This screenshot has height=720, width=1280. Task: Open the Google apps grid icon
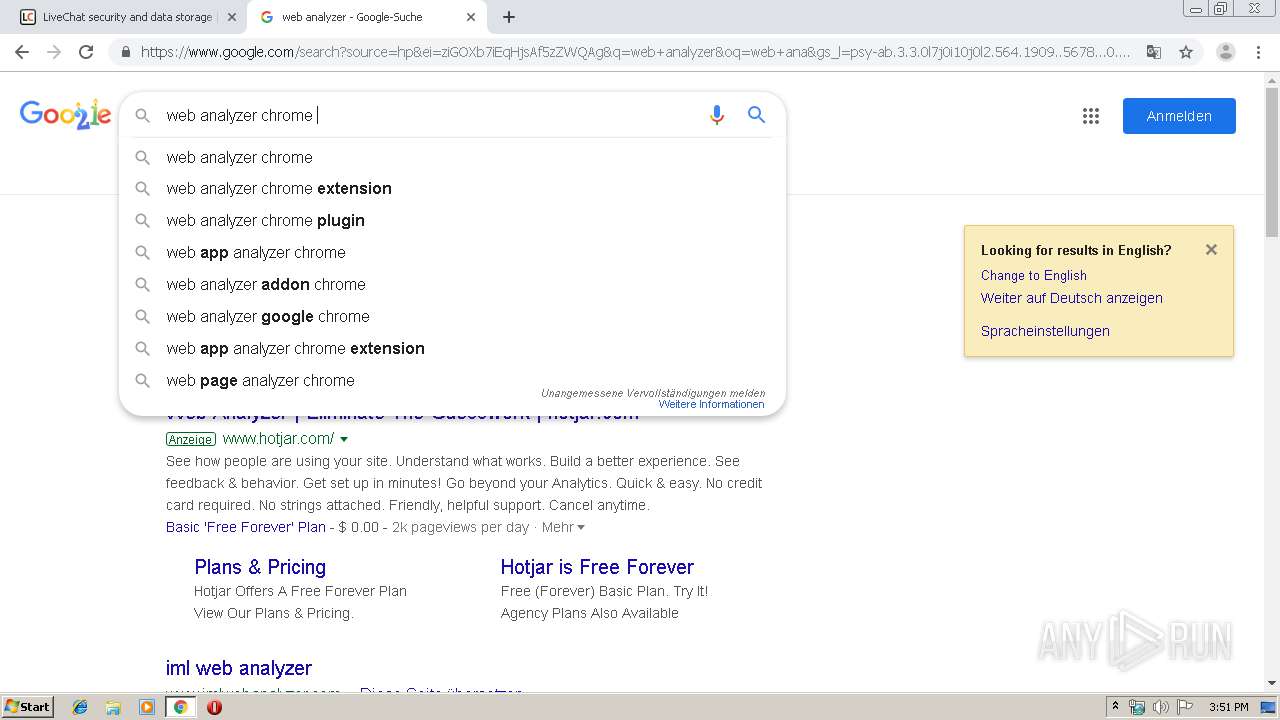tap(1091, 116)
